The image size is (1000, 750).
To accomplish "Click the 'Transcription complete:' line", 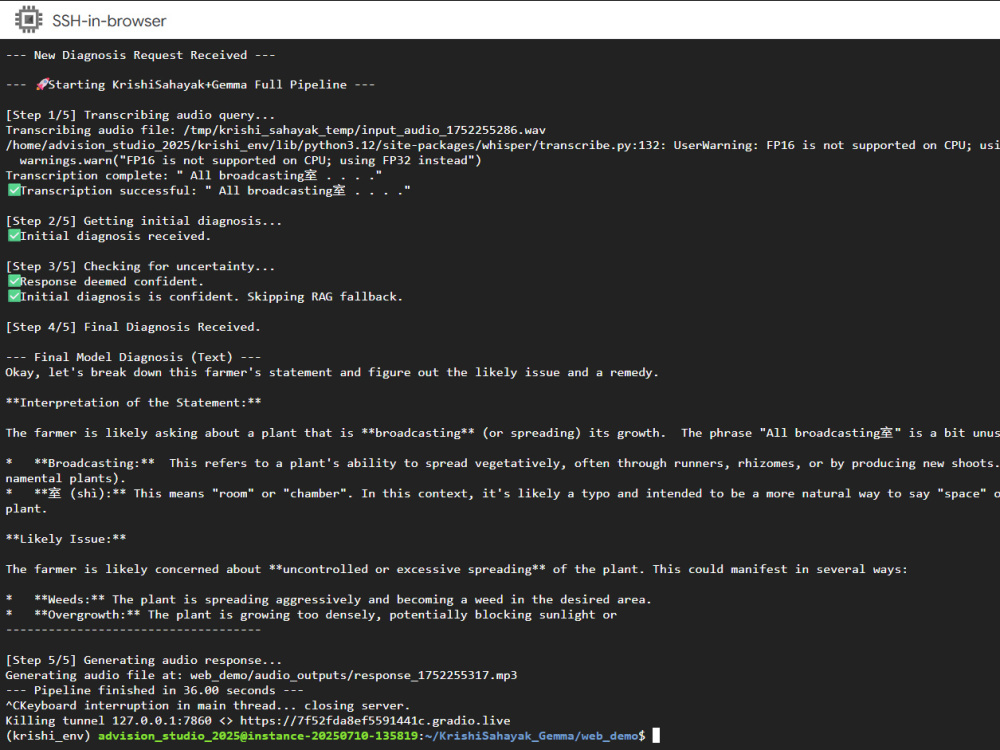I will pyautogui.click(x=194, y=175).
